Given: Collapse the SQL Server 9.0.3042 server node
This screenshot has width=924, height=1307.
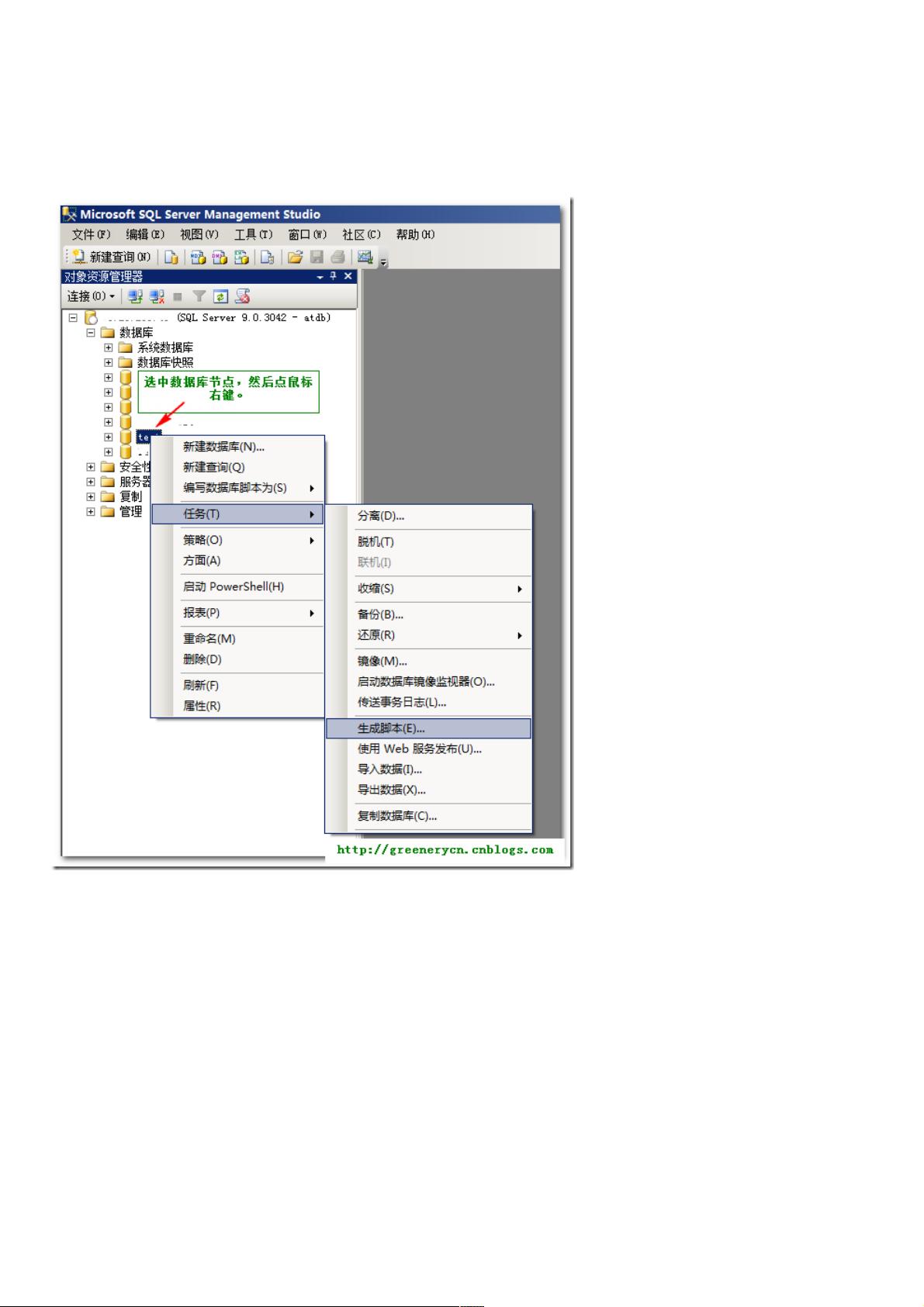Looking at the screenshot, I should click(73, 317).
